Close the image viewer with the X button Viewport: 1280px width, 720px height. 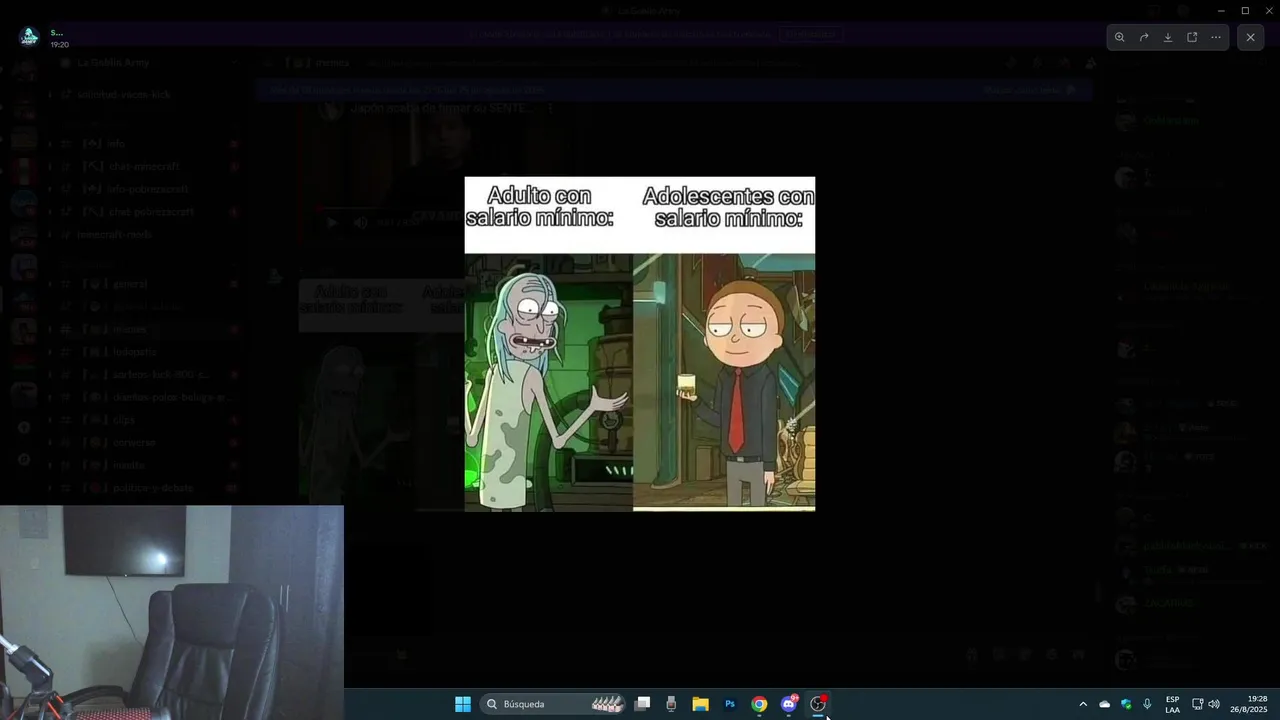(x=1250, y=37)
